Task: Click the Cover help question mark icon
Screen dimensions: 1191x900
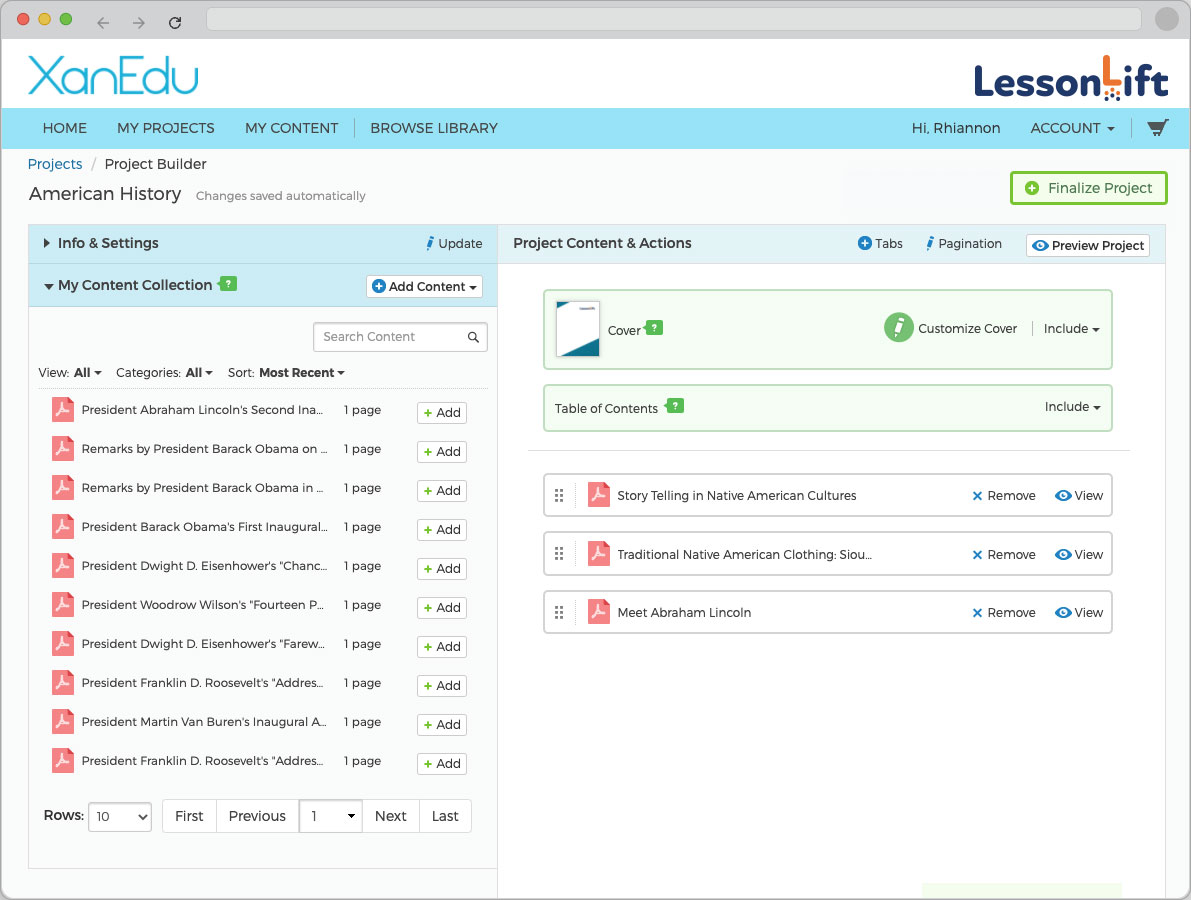Action: tap(655, 327)
